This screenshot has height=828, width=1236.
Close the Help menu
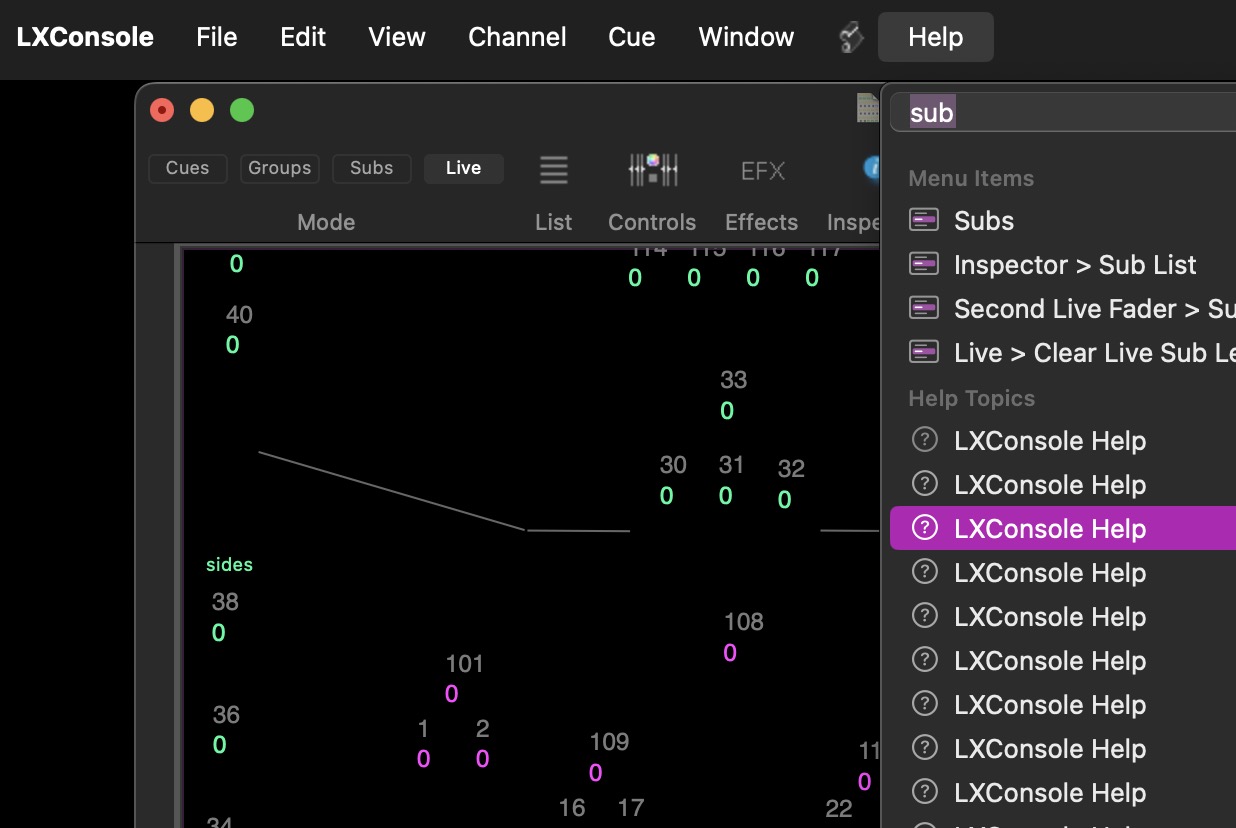click(x=936, y=37)
